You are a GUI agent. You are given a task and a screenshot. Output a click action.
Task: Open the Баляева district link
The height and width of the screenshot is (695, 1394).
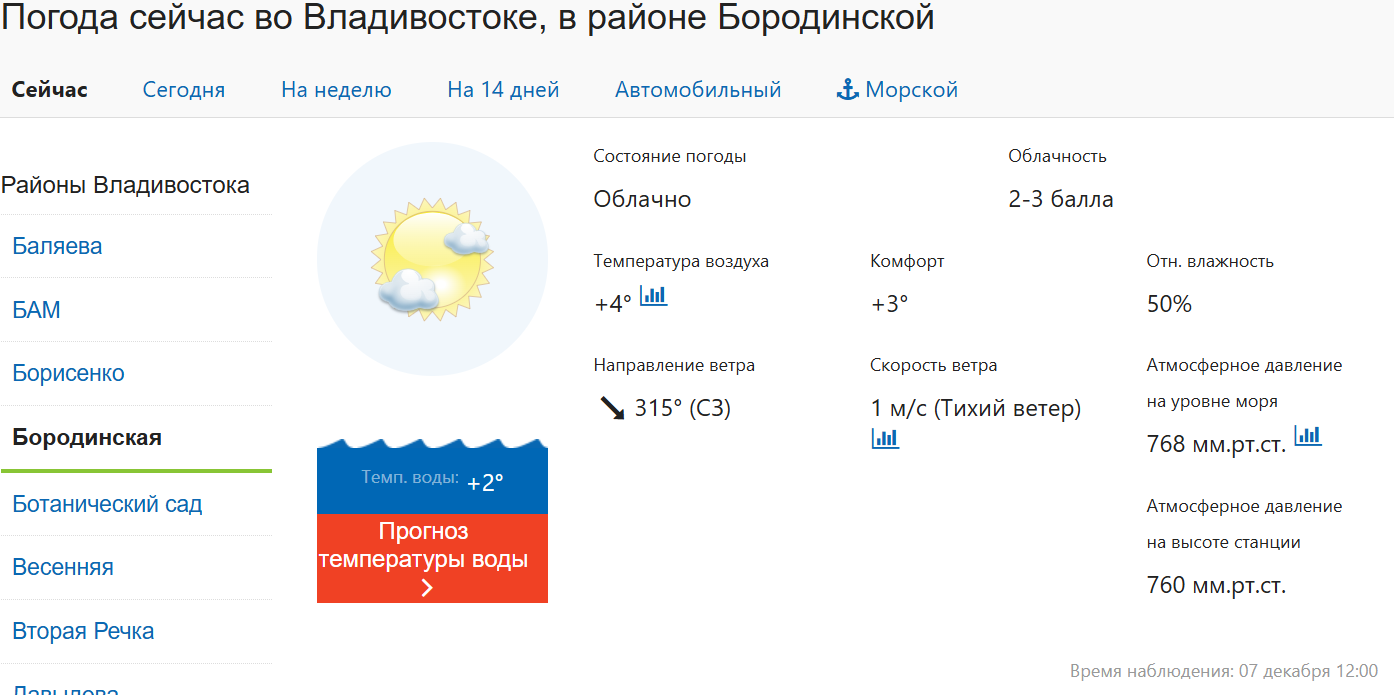pyautogui.click(x=57, y=246)
